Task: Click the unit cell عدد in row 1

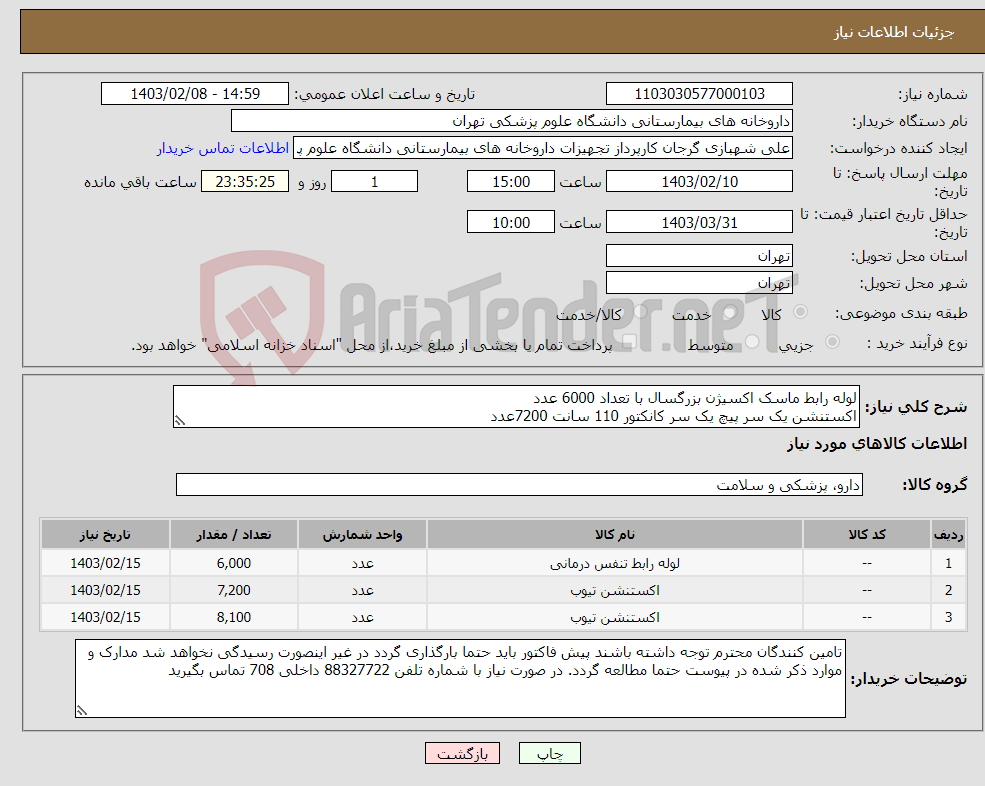Action: pos(362,564)
